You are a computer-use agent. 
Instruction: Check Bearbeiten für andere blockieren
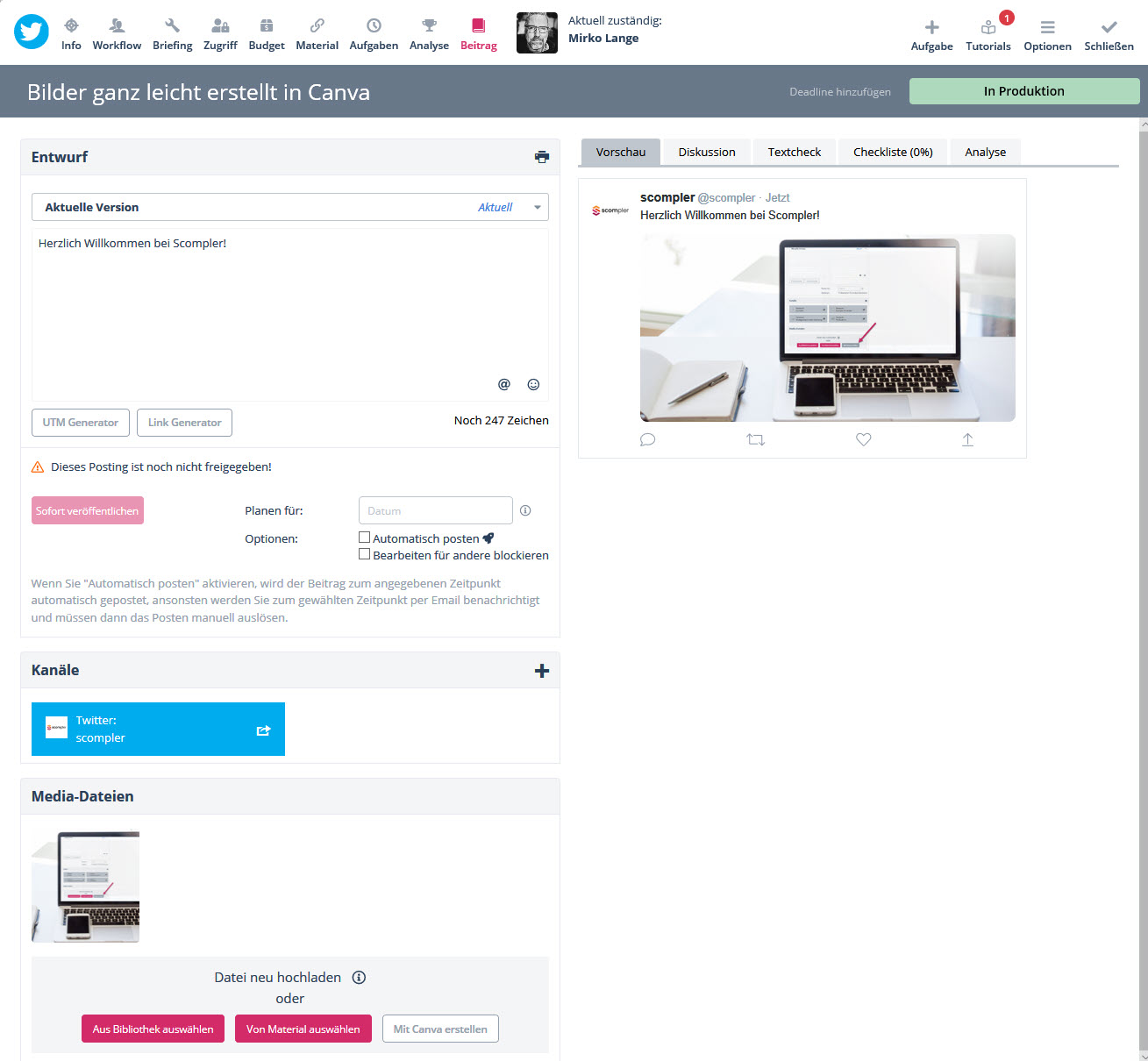365,554
